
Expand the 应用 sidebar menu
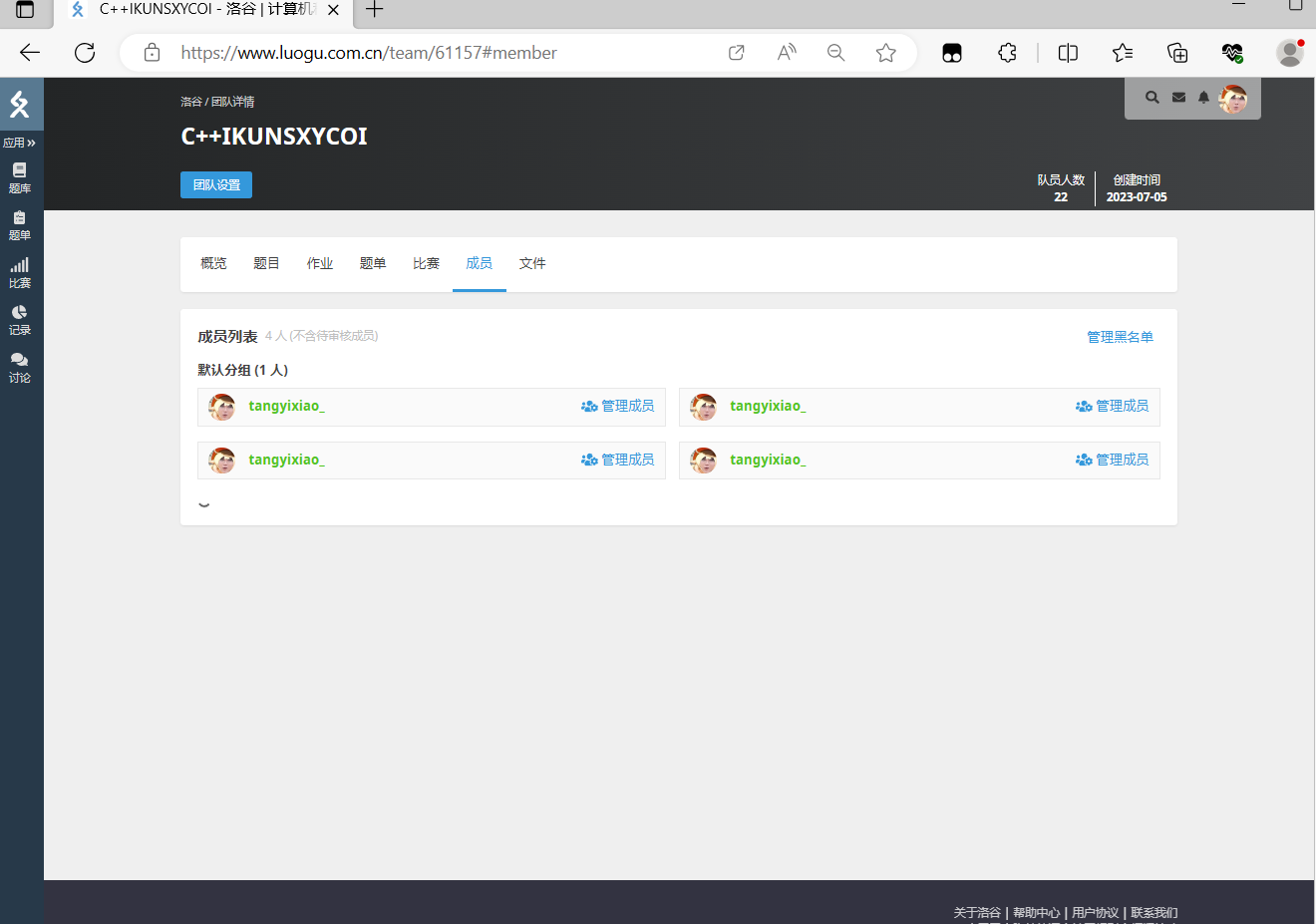pos(20,143)
